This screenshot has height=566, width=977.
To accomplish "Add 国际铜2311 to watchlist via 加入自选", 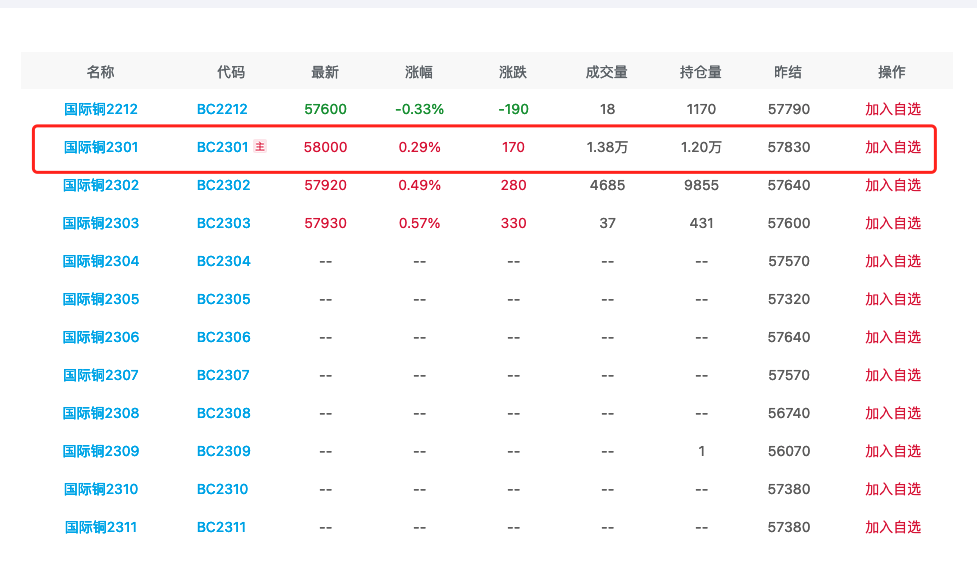I will 893,527.
